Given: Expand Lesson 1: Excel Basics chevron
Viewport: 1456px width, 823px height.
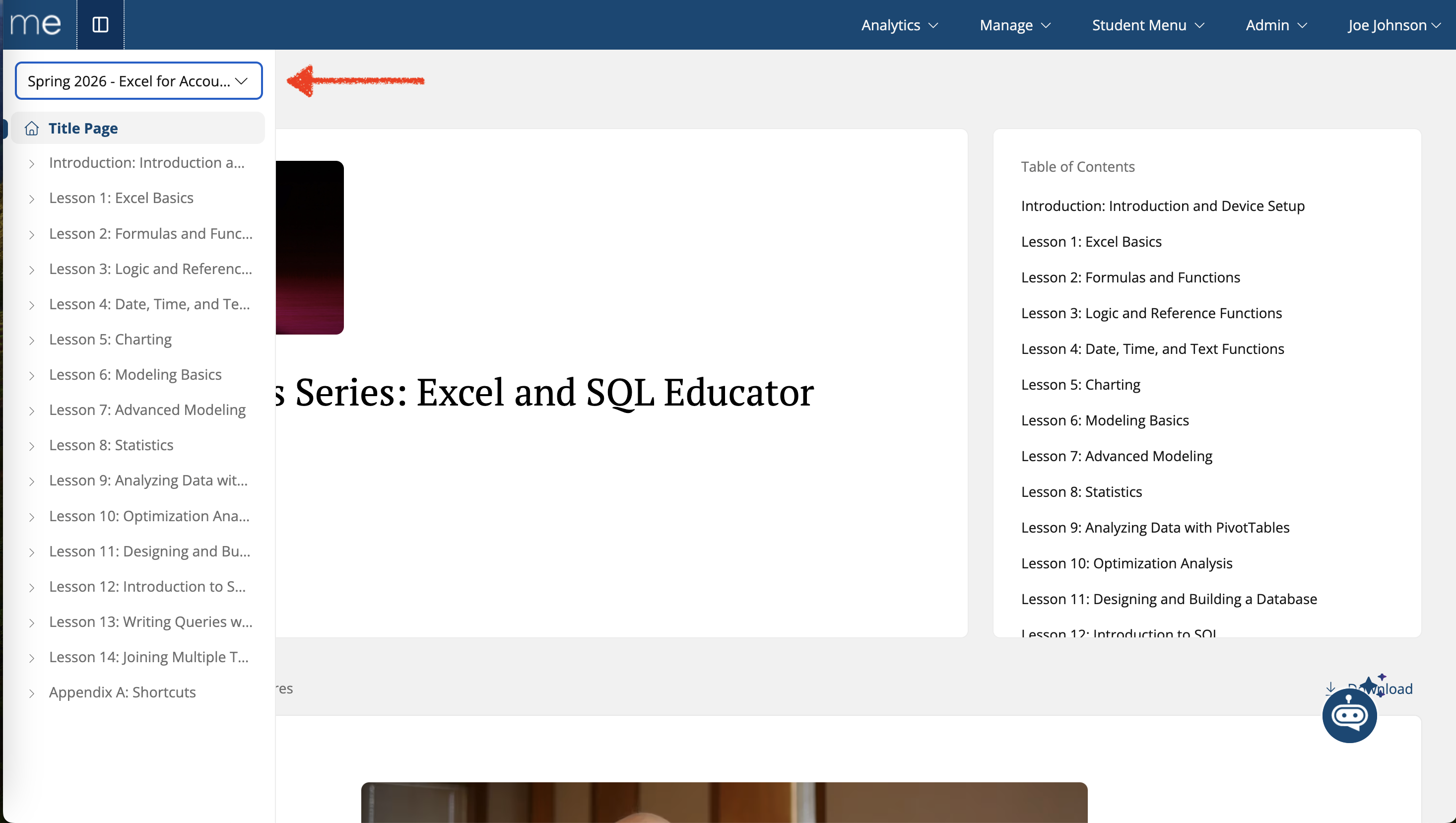Looking at the screenshot, I should coord(32,199).
